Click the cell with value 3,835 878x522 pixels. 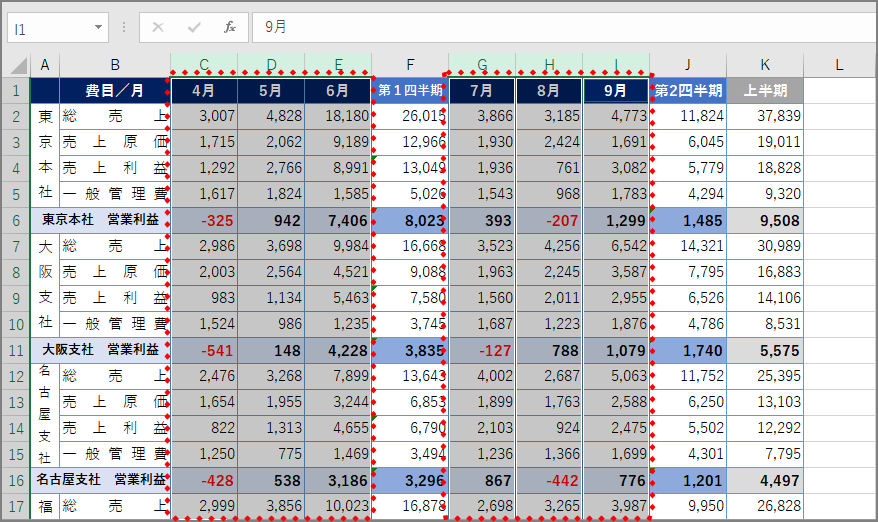[410, 351]
